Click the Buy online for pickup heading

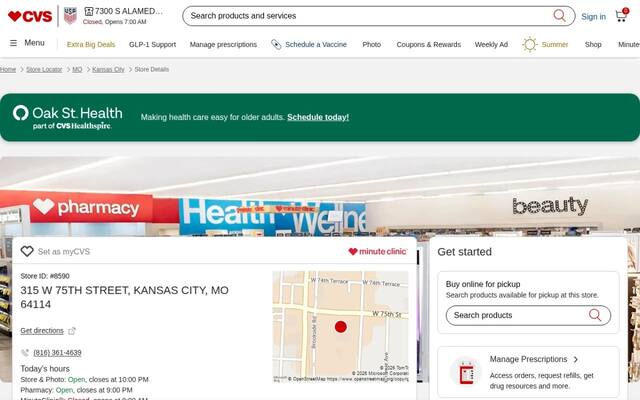pyautogui.click(x=483, y=284)
